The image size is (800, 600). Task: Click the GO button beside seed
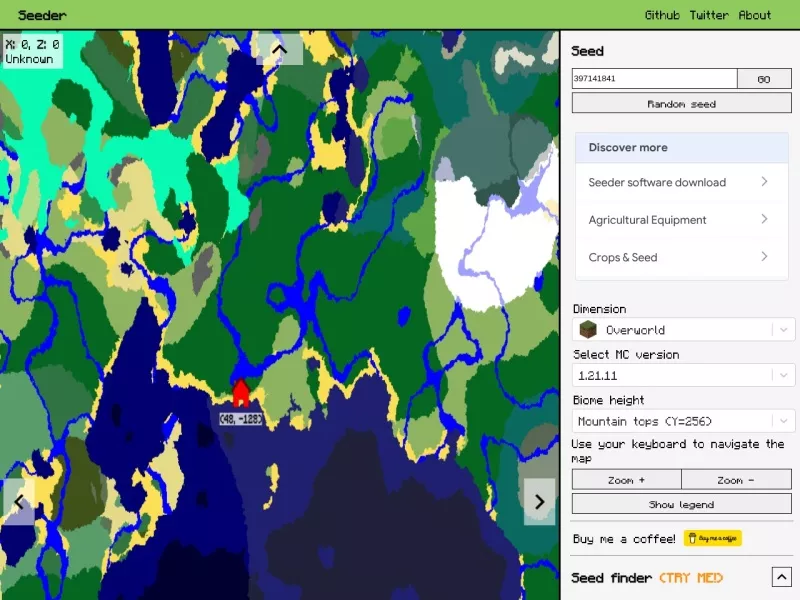(x=764, y=79)
